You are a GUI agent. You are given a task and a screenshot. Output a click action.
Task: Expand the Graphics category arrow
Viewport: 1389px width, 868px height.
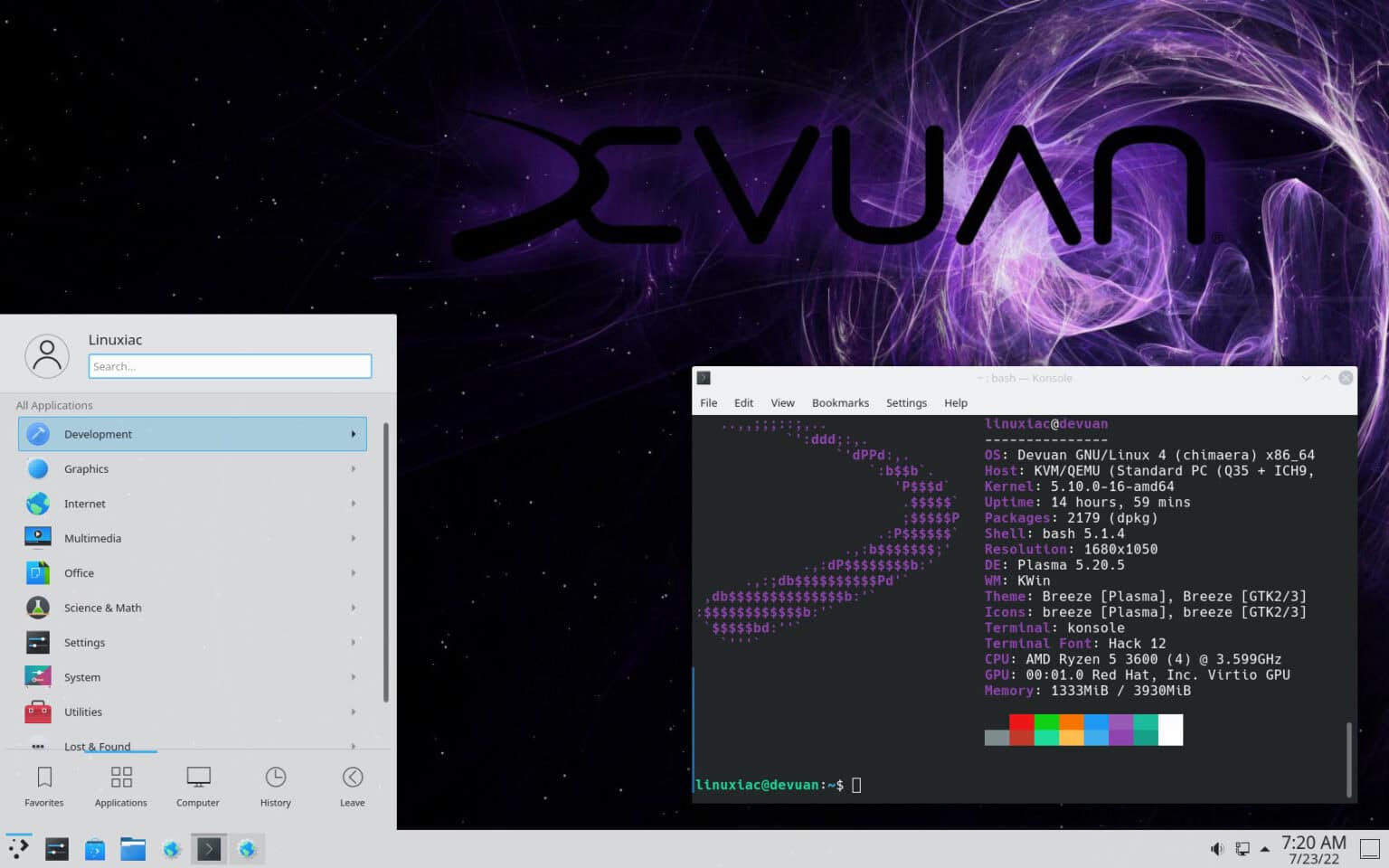pyautogui.click(x=354, y=468)
